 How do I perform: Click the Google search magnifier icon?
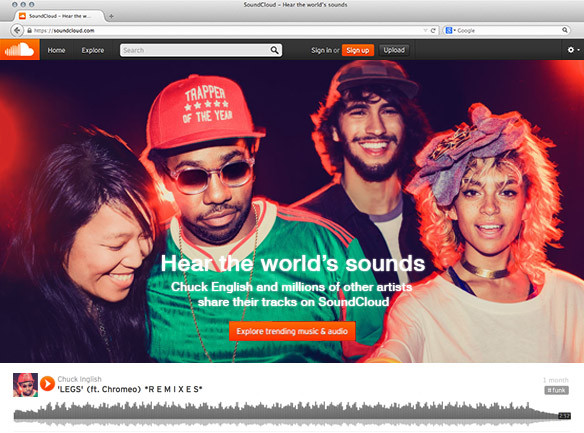[x=565, y=30]
